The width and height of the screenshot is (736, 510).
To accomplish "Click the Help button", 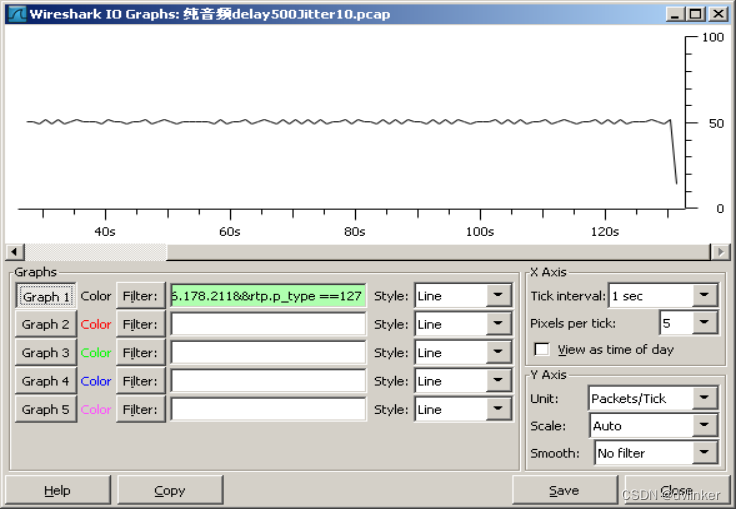I will coord(58,490).
